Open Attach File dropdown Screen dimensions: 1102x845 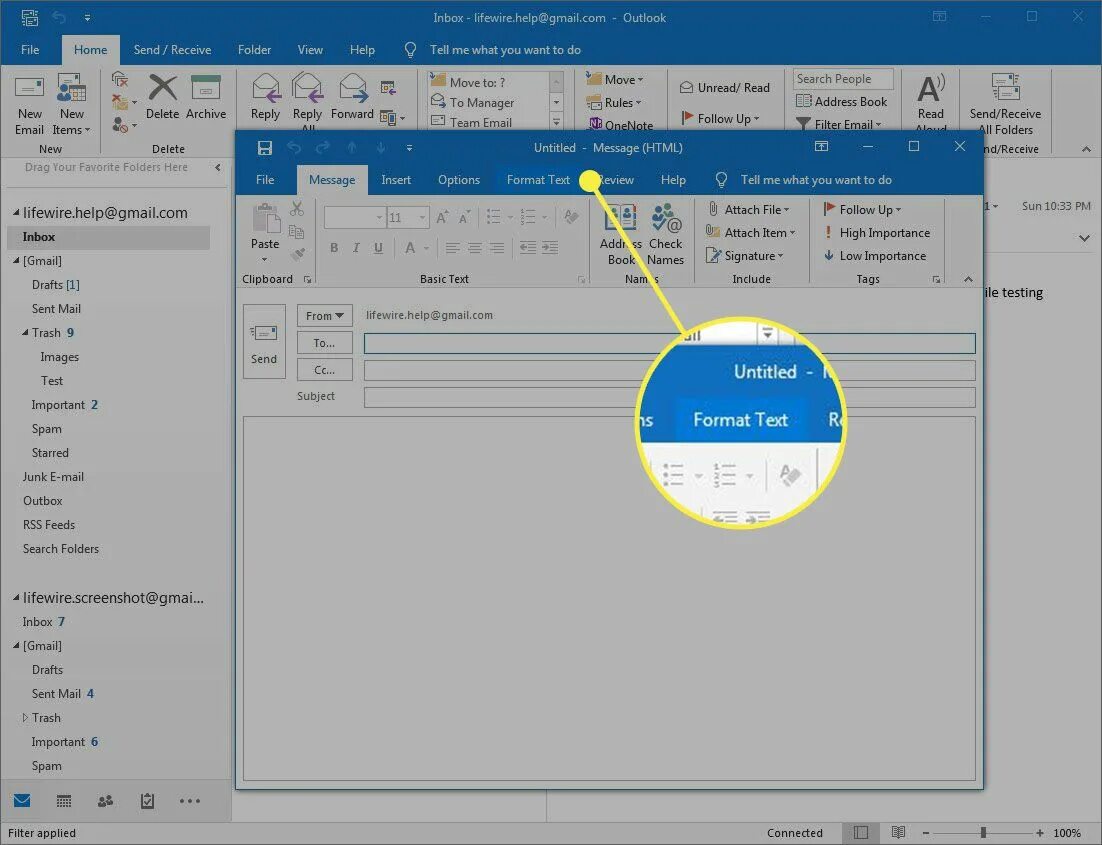[748, 209]
